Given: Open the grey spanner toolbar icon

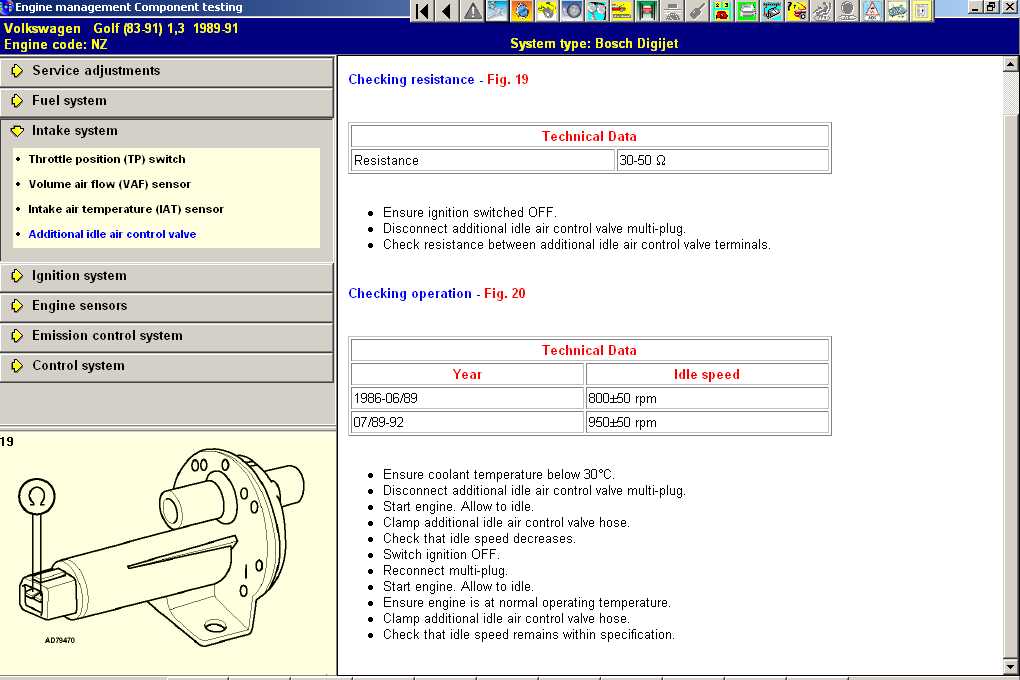Looking at the screenshot, I should 697,10.
